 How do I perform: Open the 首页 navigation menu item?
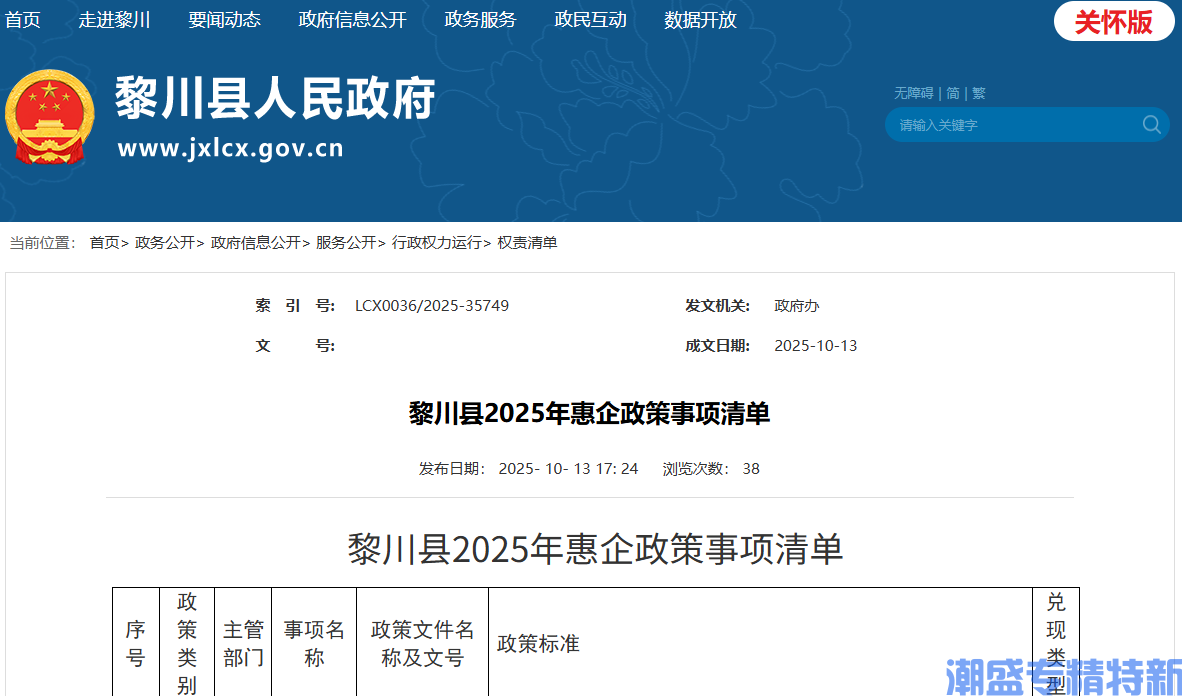23,20
